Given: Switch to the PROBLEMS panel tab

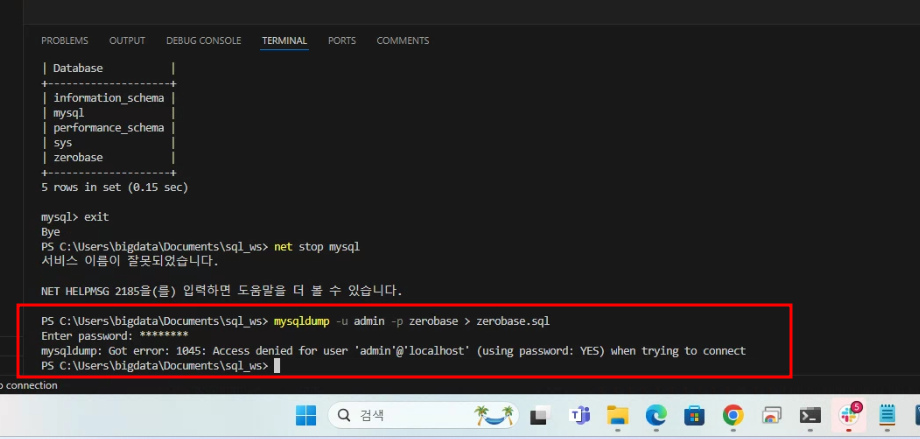Looking at the screenshot, I should coord(65,40).
